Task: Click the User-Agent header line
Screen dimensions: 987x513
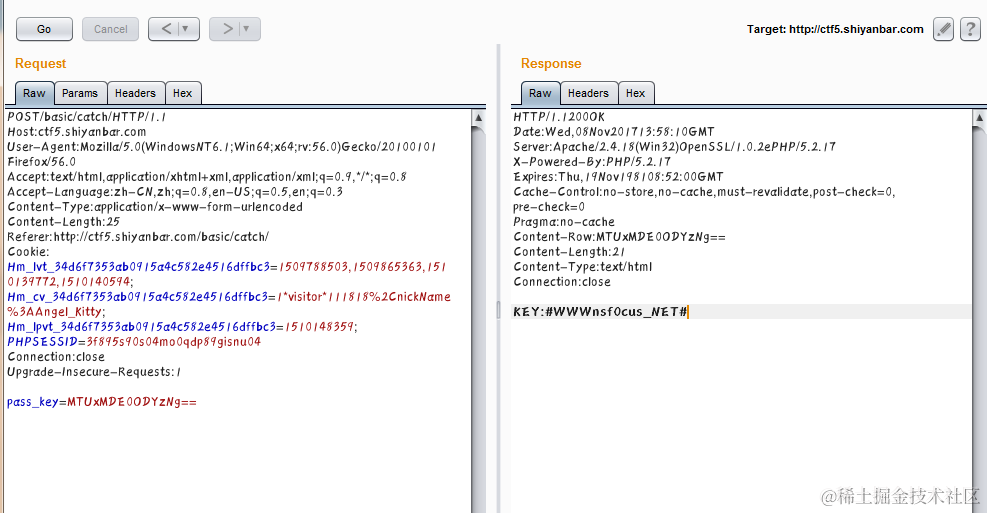Action: [x=222, y=154]
